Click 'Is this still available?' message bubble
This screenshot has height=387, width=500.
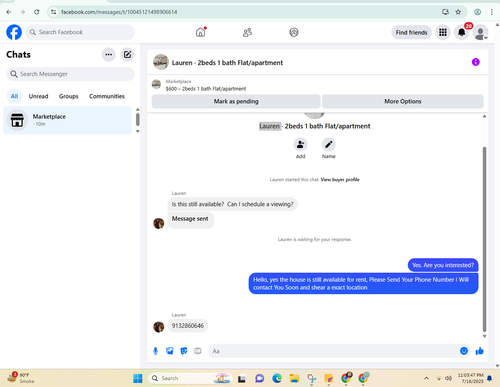tap(232, 204)
